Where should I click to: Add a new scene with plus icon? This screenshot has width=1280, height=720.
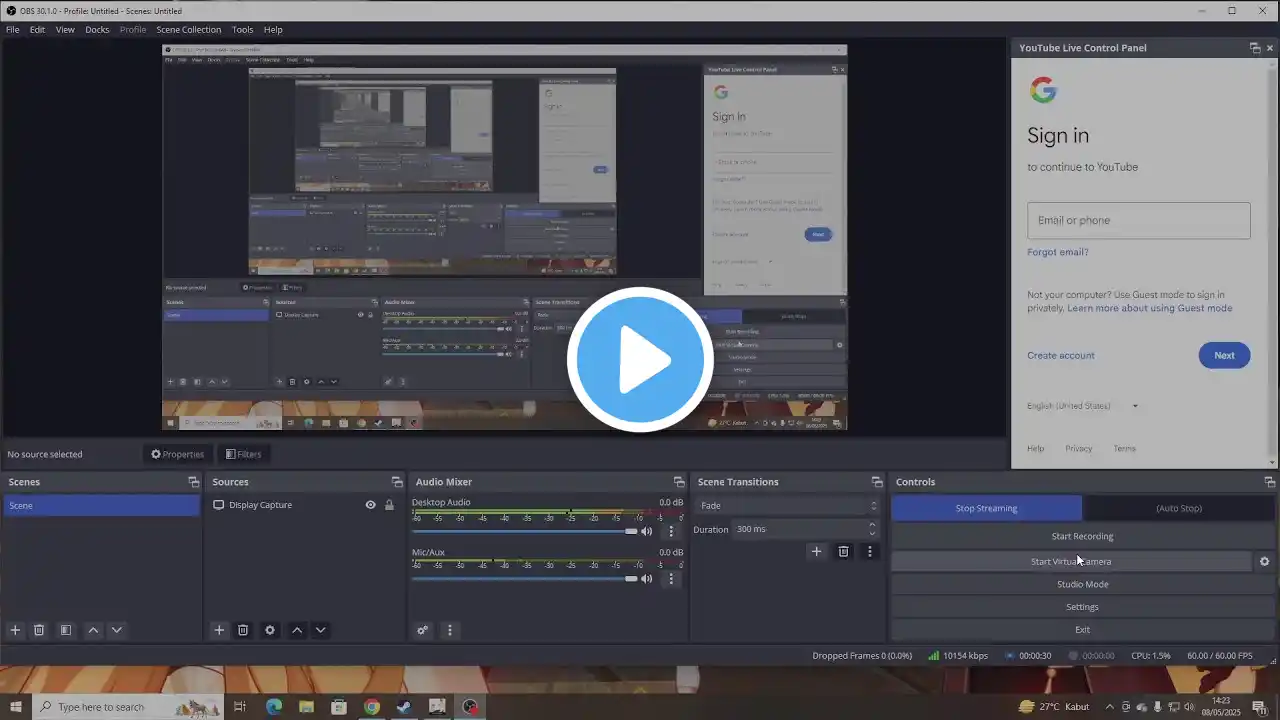tap(15, 630)
